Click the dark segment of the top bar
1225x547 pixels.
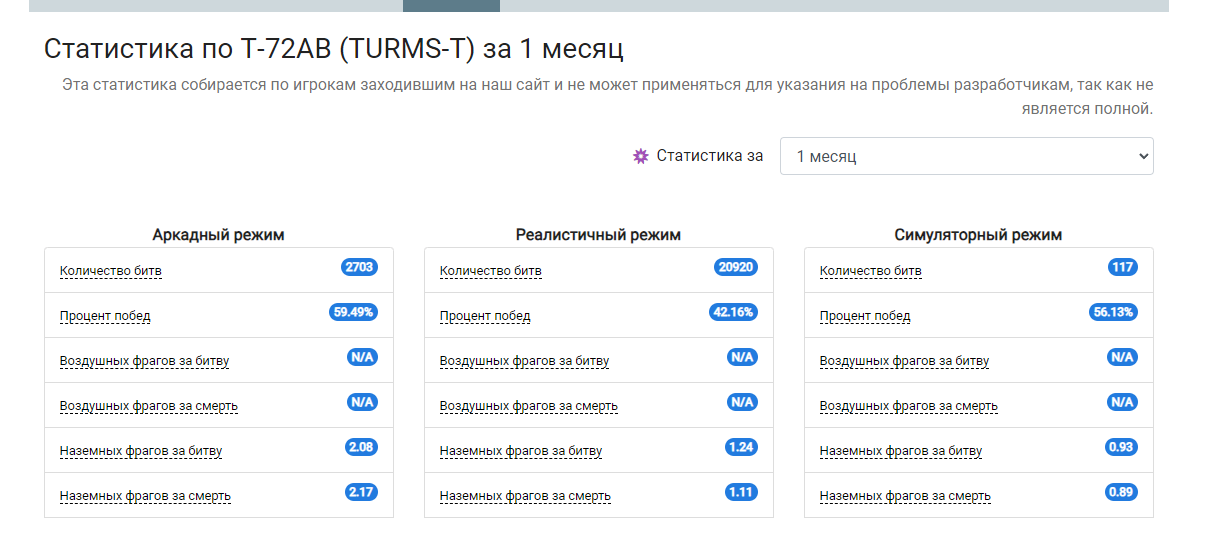451,6
